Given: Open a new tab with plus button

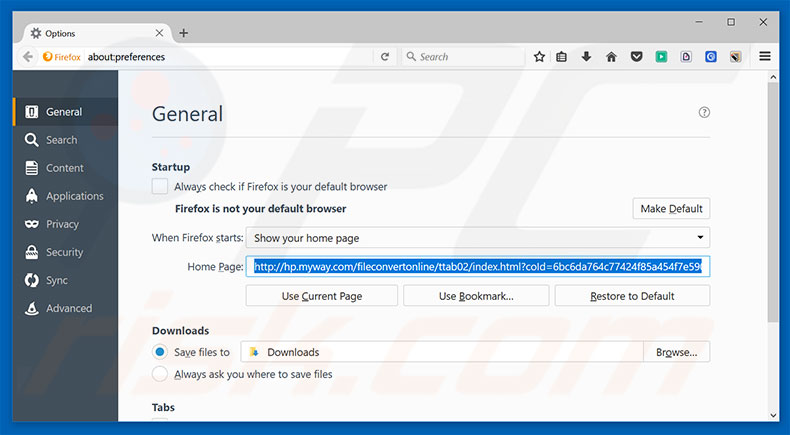Looking at the screenshot, I should coord(183,33).
